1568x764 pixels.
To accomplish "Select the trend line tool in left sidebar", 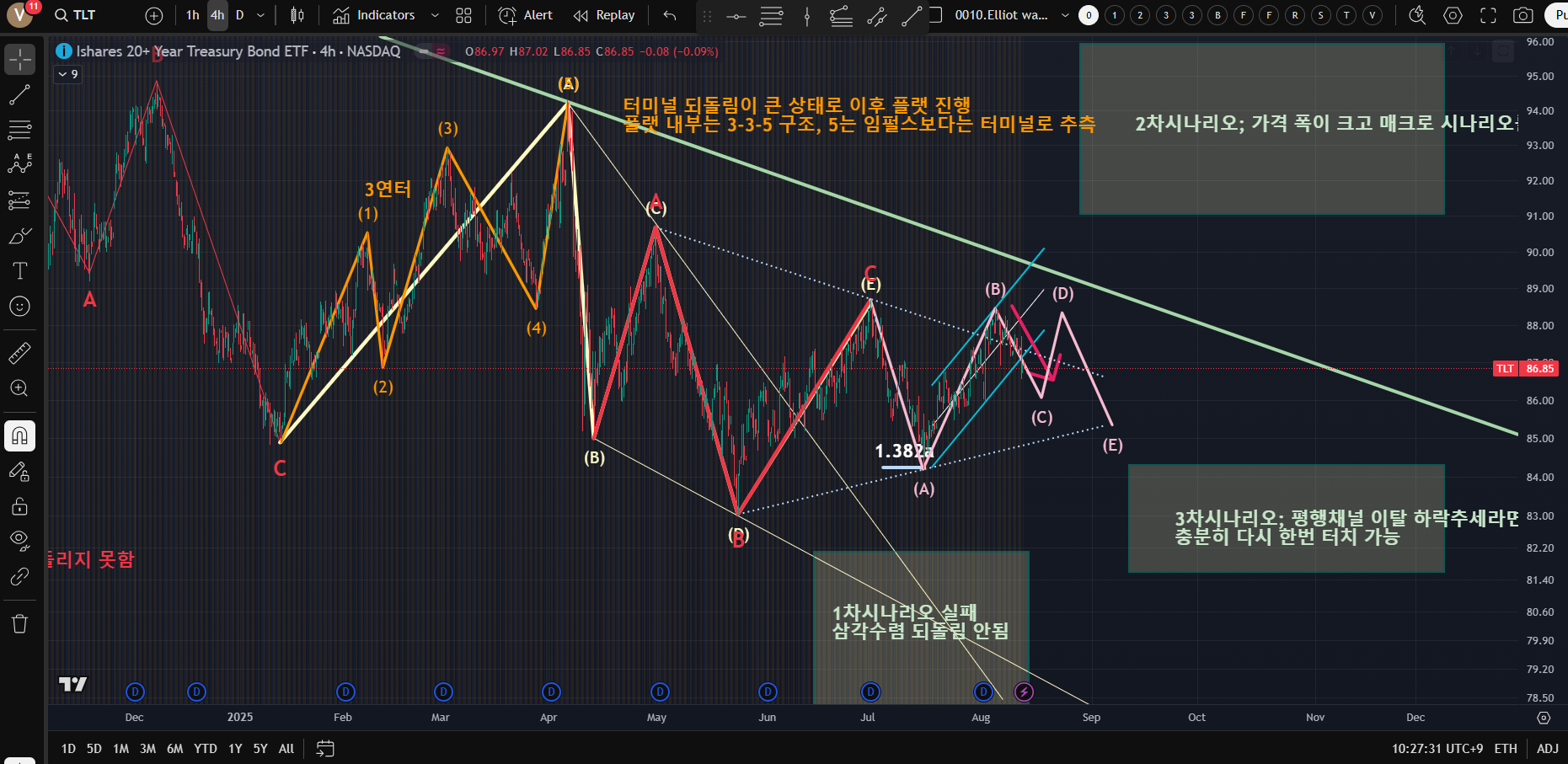I will click(x=19, y=95).
